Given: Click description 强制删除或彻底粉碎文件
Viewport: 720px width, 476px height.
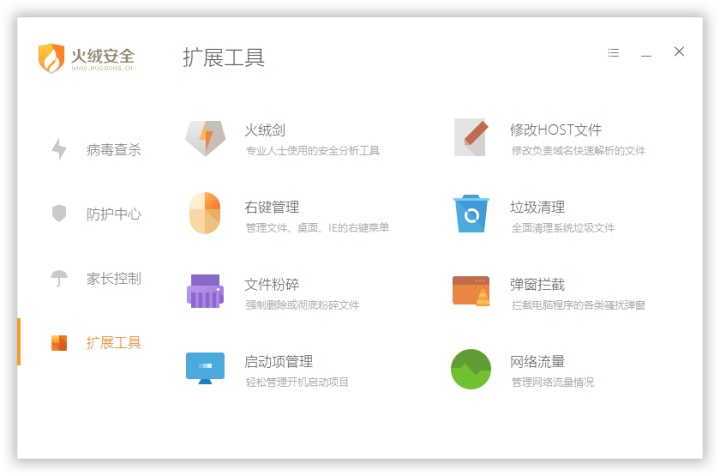Looking at the screenshot, I should 302,305.
